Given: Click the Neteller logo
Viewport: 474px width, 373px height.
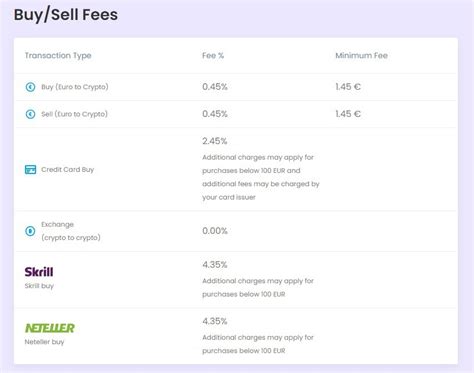Looking at the screenshot, I should pos(50,328).
